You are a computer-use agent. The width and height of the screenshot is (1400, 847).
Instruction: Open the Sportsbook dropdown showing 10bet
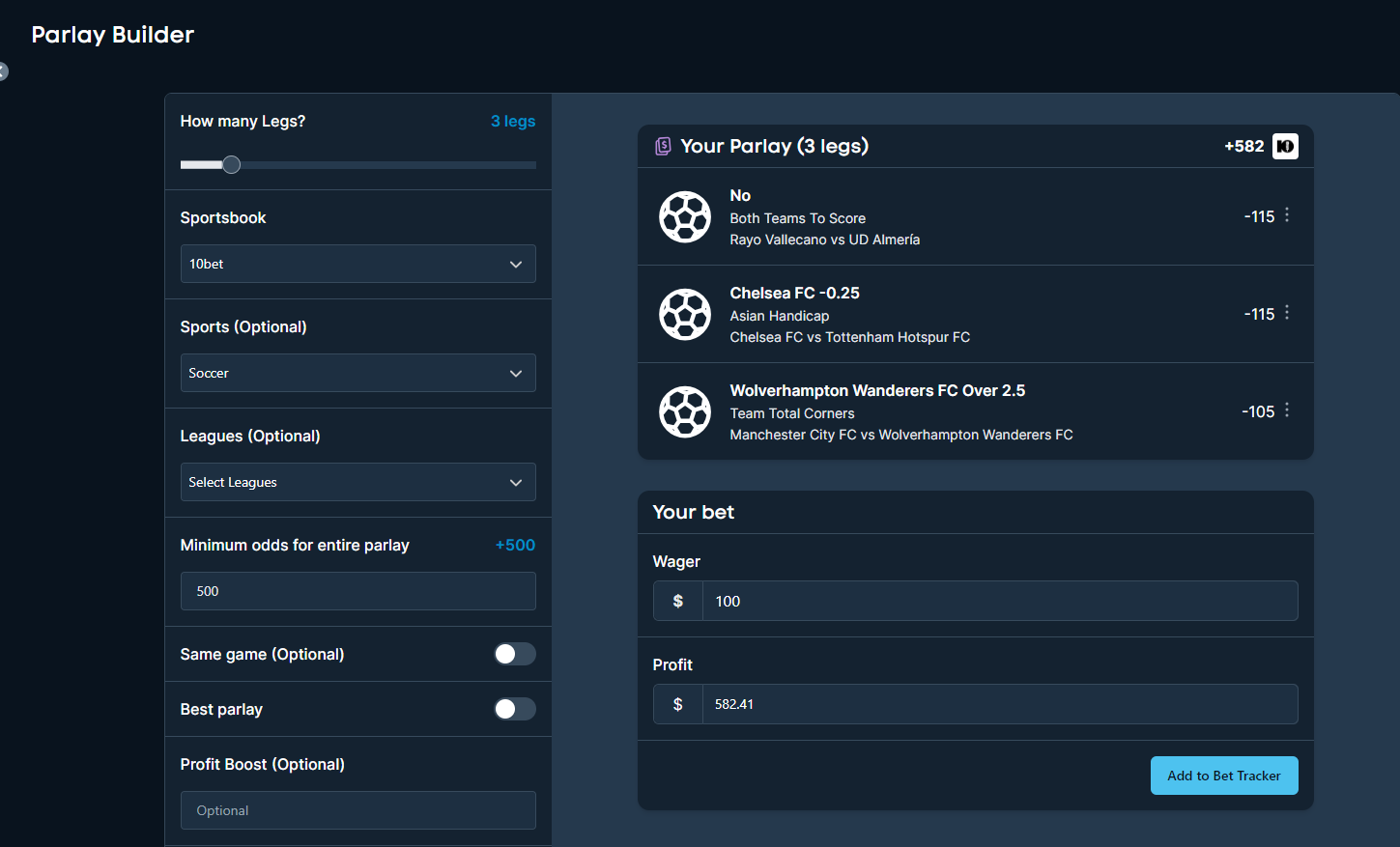358,264
